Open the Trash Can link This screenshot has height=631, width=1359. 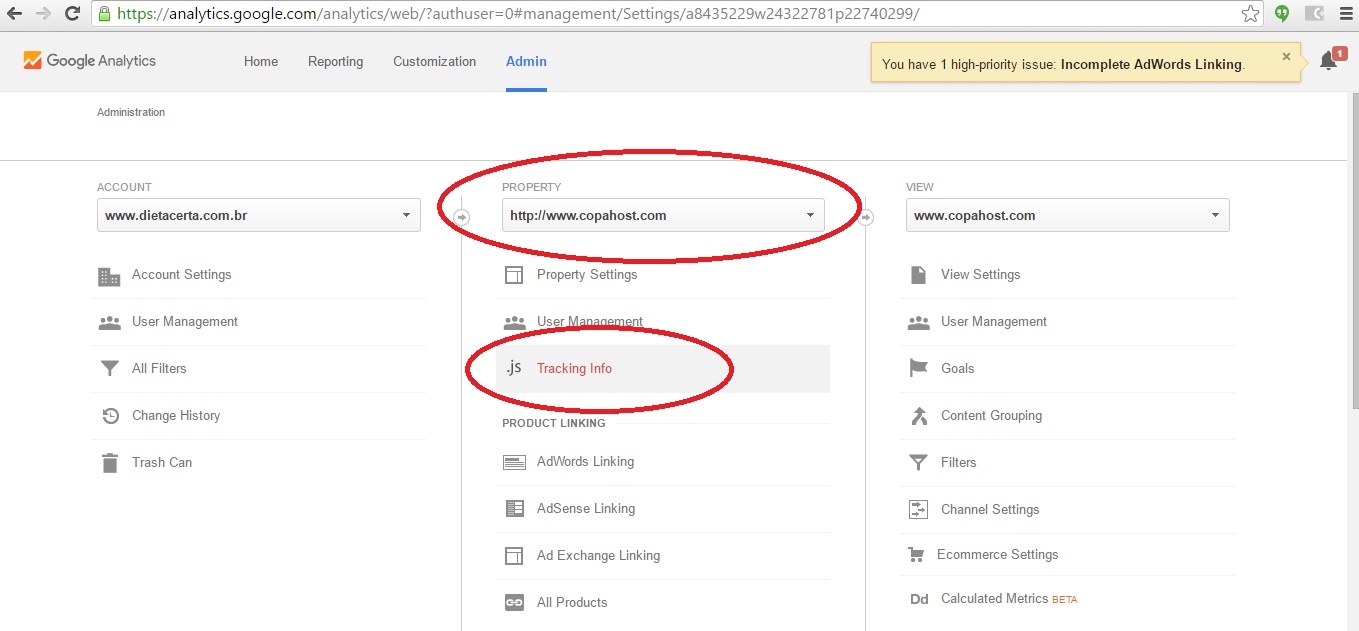pos(162,462)
